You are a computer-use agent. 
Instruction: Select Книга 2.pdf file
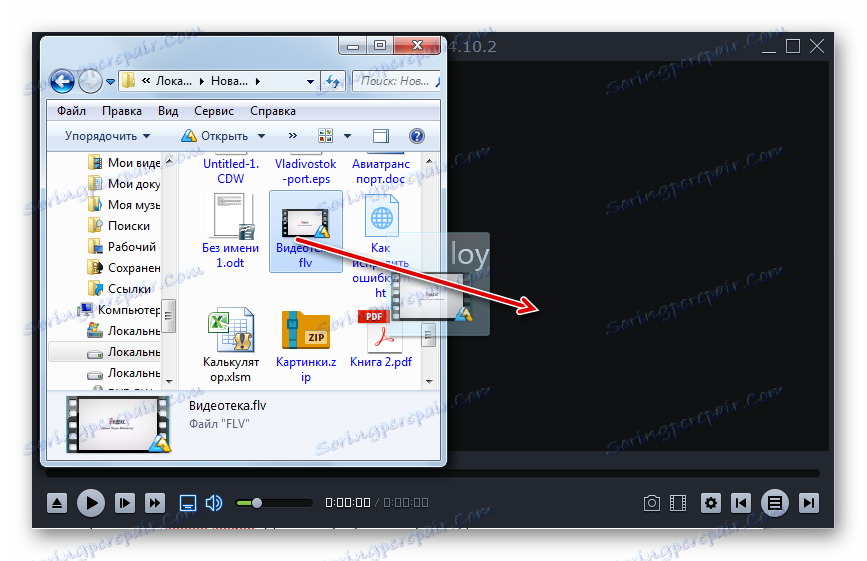click(x=381, y=339)
